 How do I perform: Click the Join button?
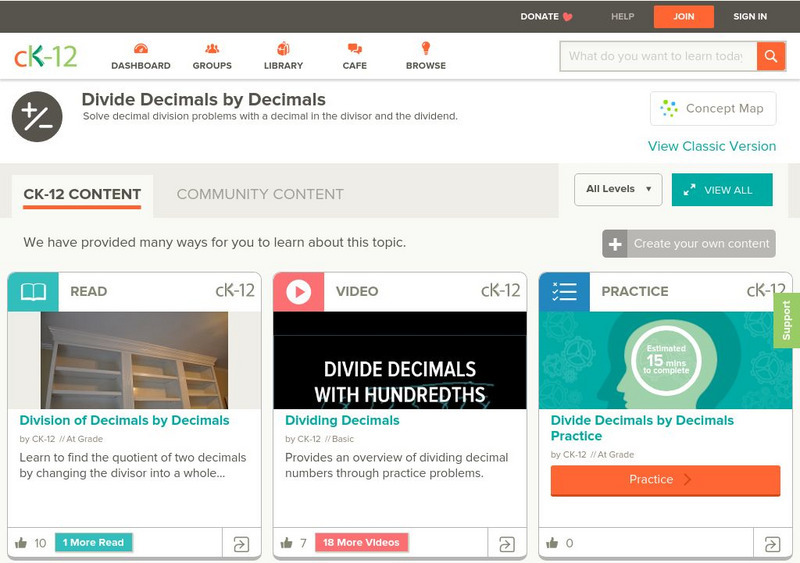[684, 17]
